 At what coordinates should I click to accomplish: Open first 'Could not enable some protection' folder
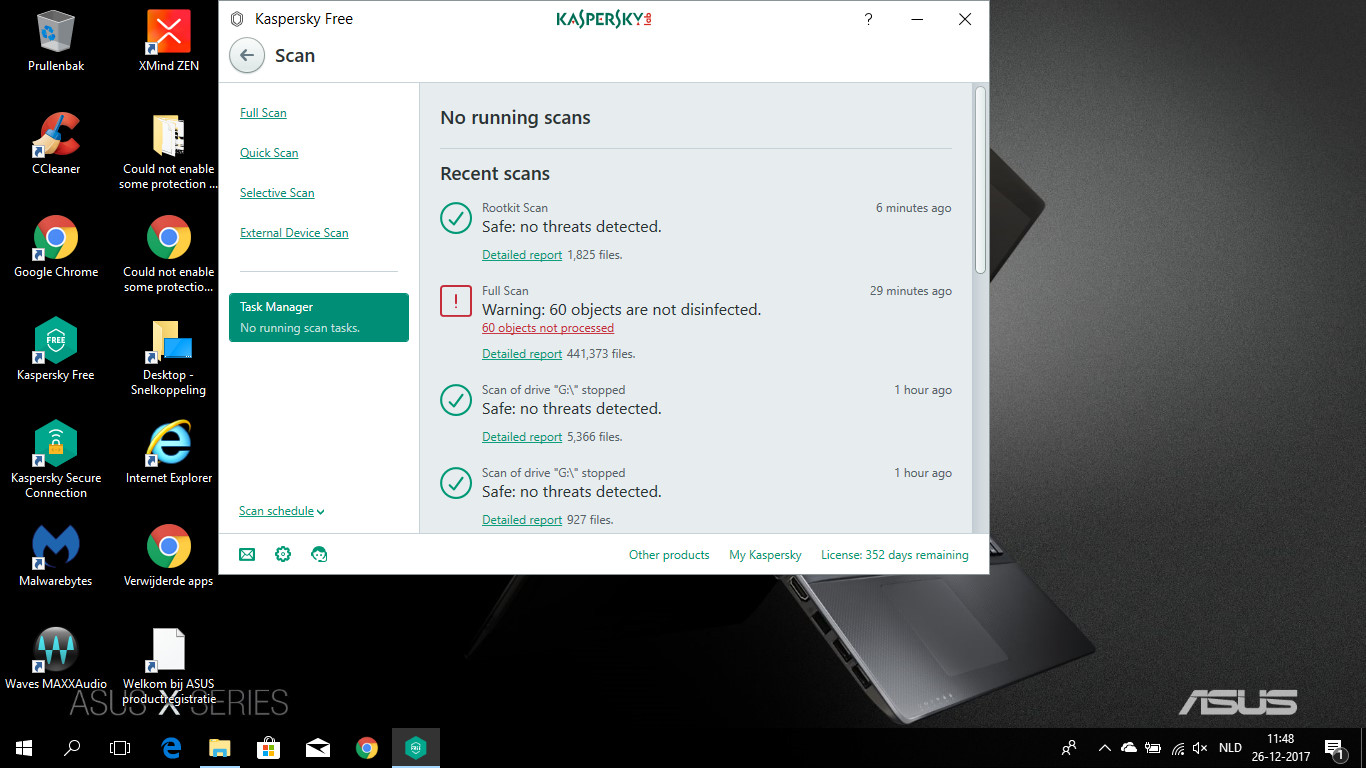point(169,152)
